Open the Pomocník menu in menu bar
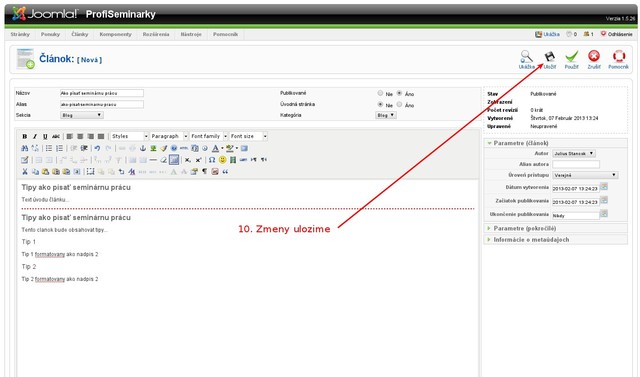The height and width of the screenshot is (377, 640). click(225, 35)
